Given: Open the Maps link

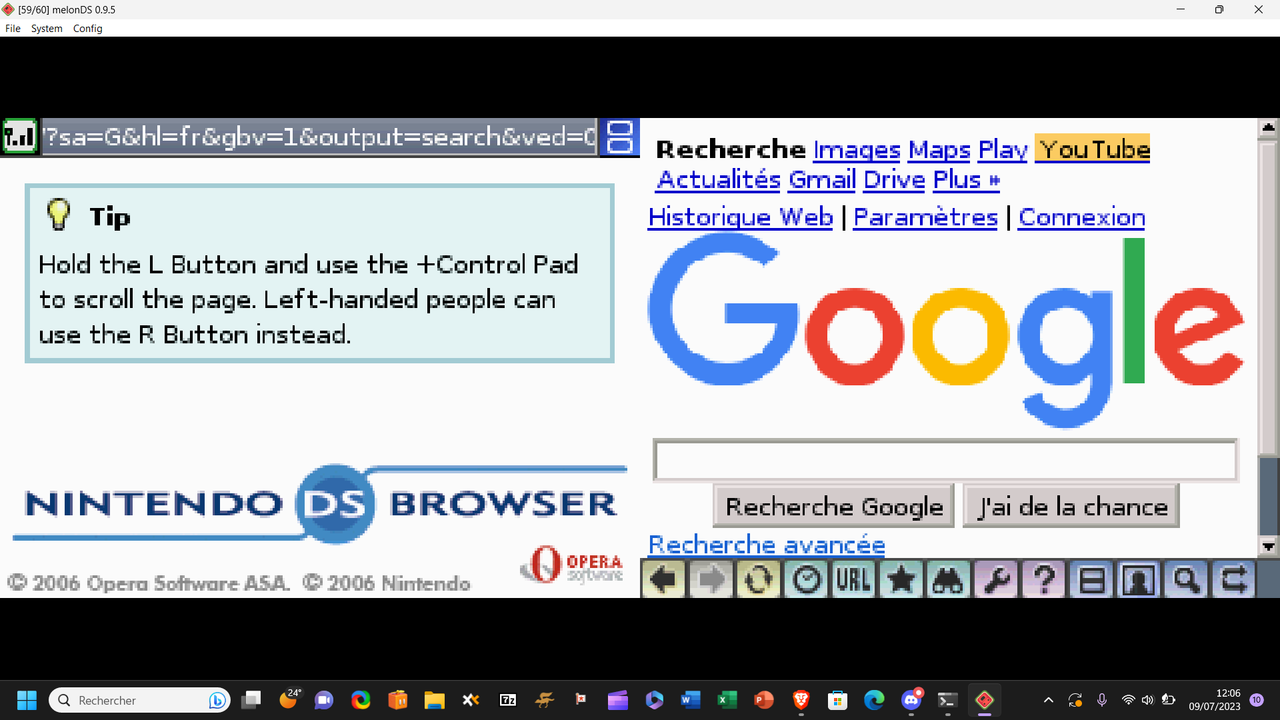Looking at the screenshot, I should tap(939, 150).
